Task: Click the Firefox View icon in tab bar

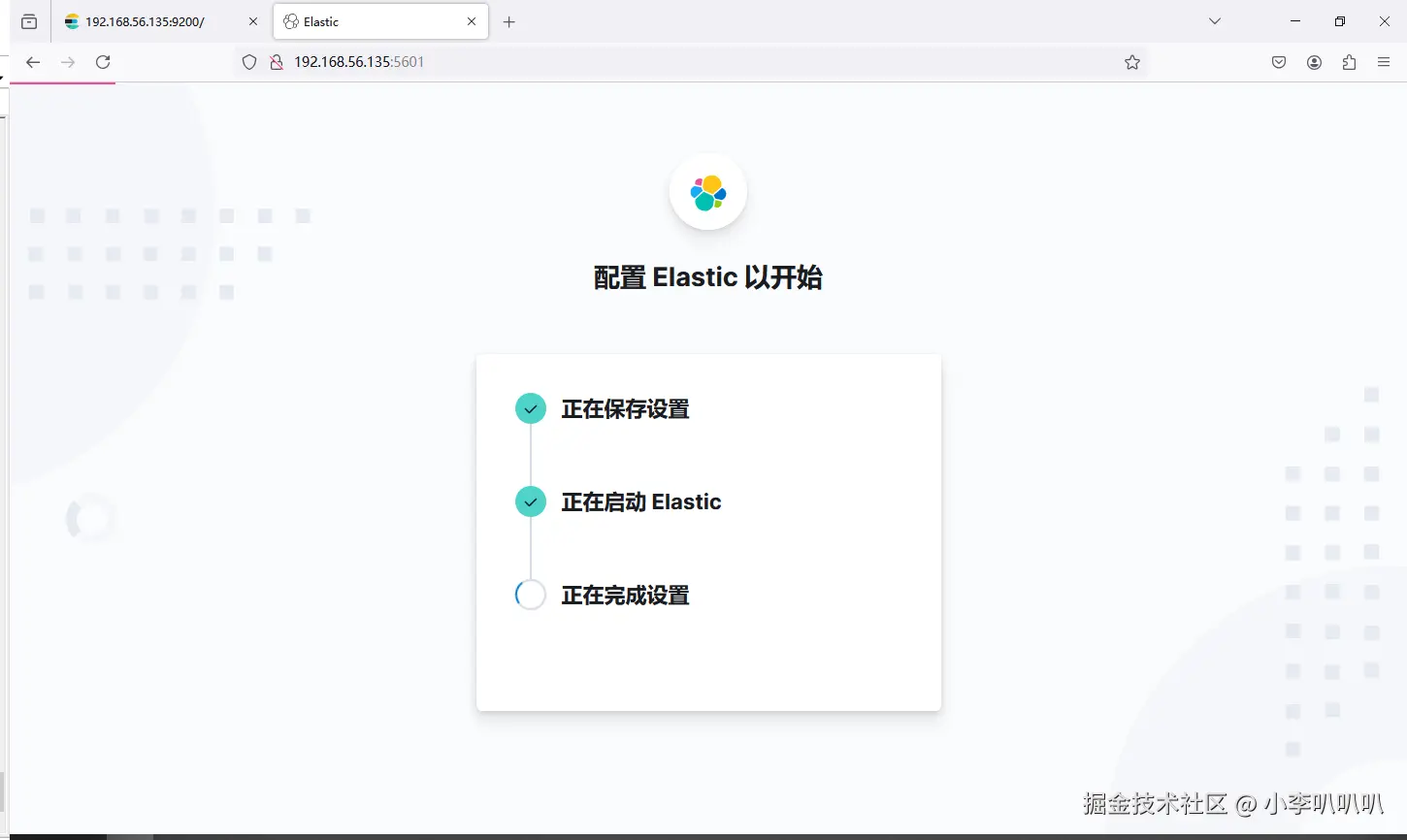Action: pyautogui.click(x=29, y=21)
